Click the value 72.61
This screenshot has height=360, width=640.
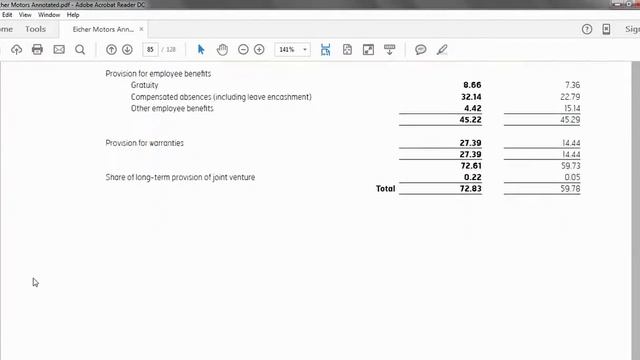click(x=471, y=166)
